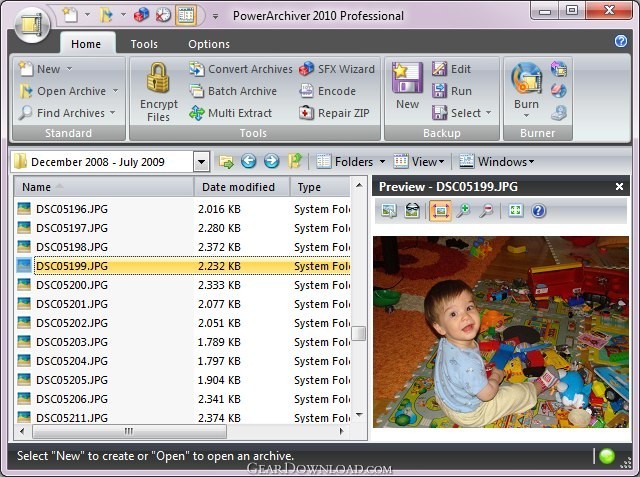The image size is (640, 477).
Task: Sort by the Name column header
Action: point(104,187)
